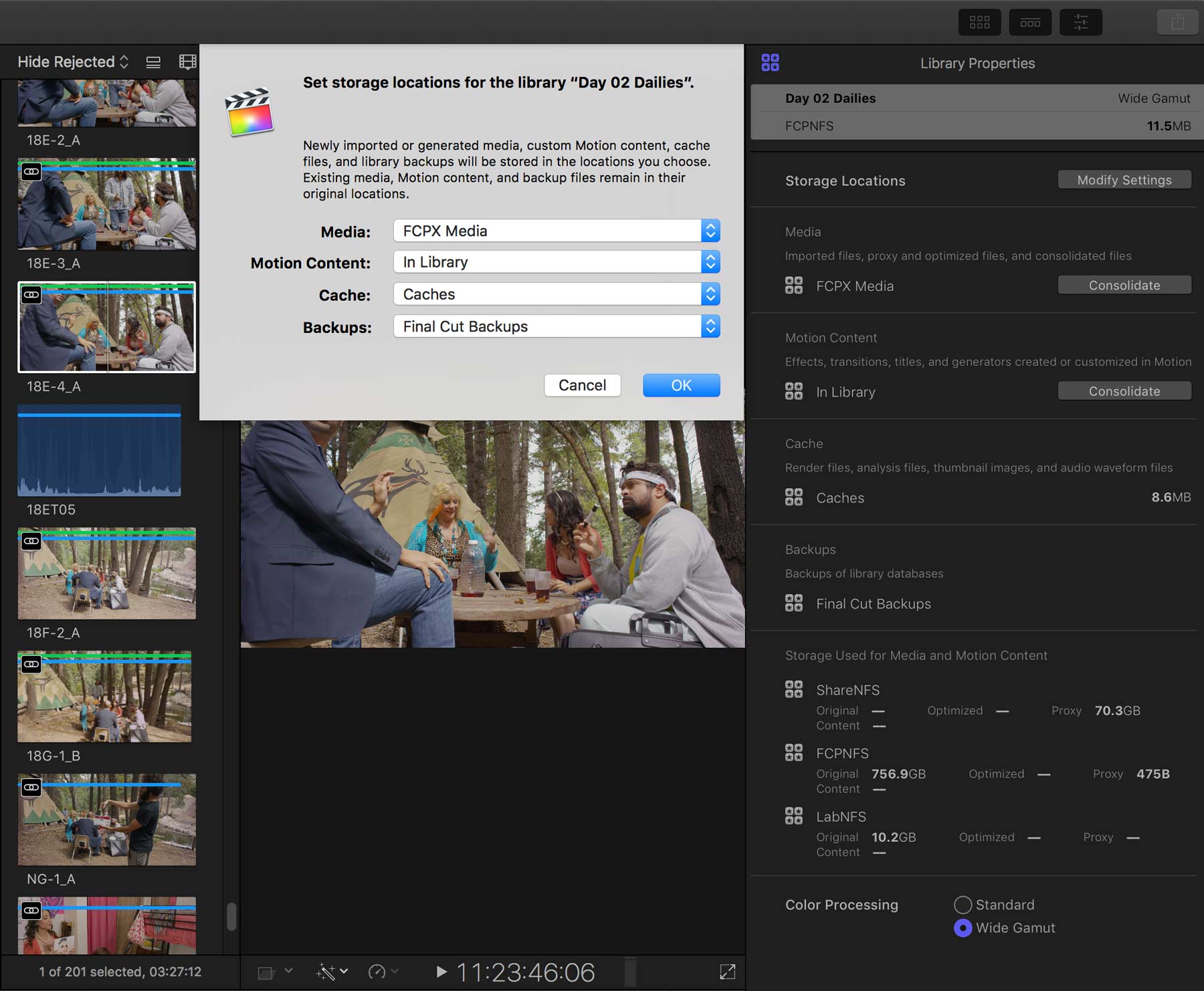The height and width of the screenshot is (991, 1204).
Task: Click the library icon beside FCPX Media
Action: (794, 286)
